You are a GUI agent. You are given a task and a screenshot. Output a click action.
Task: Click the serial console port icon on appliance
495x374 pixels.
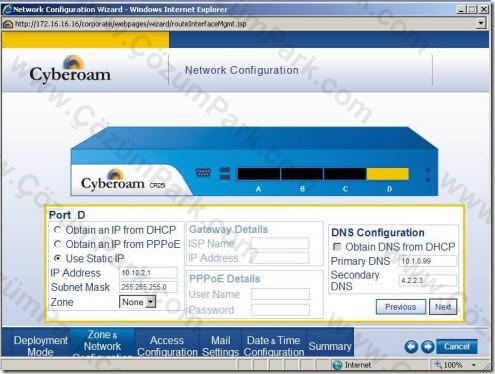click(x=203, y=172)
